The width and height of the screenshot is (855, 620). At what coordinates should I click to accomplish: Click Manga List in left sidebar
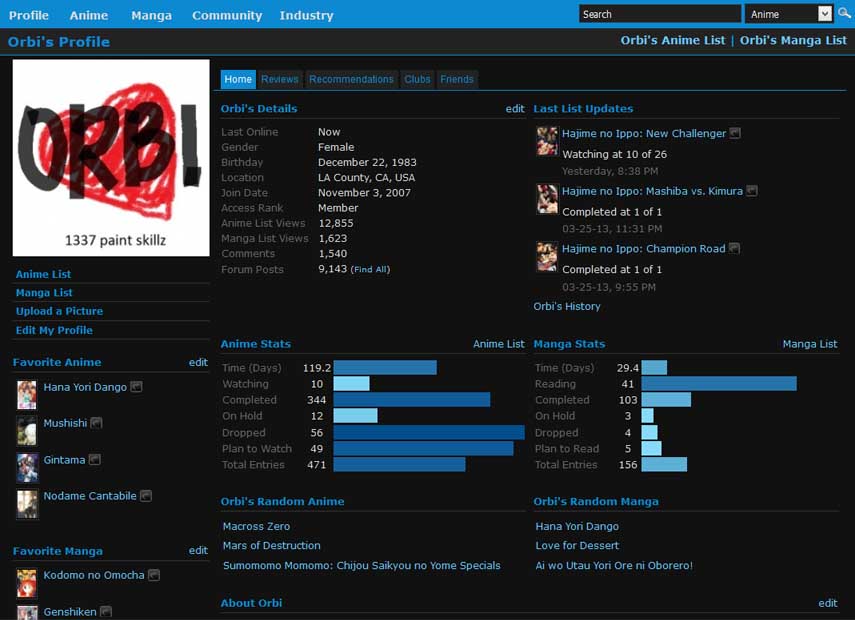tap(44, 293)
